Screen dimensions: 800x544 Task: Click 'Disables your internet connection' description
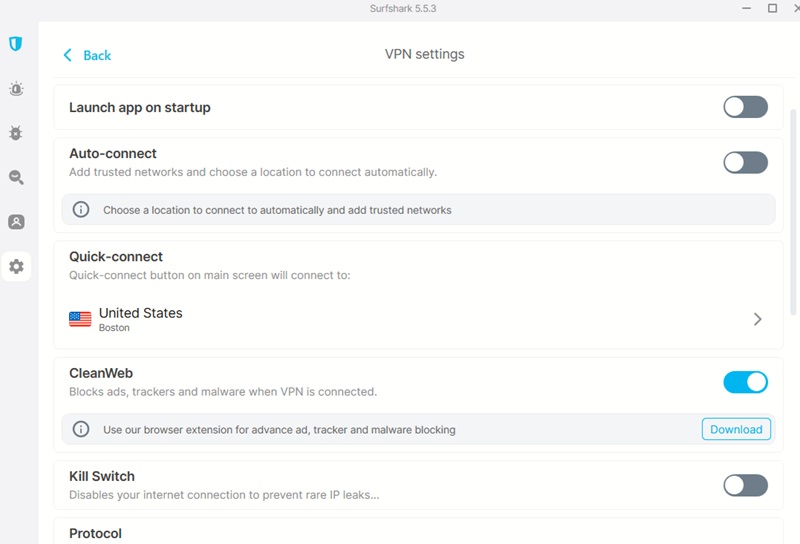224,495
